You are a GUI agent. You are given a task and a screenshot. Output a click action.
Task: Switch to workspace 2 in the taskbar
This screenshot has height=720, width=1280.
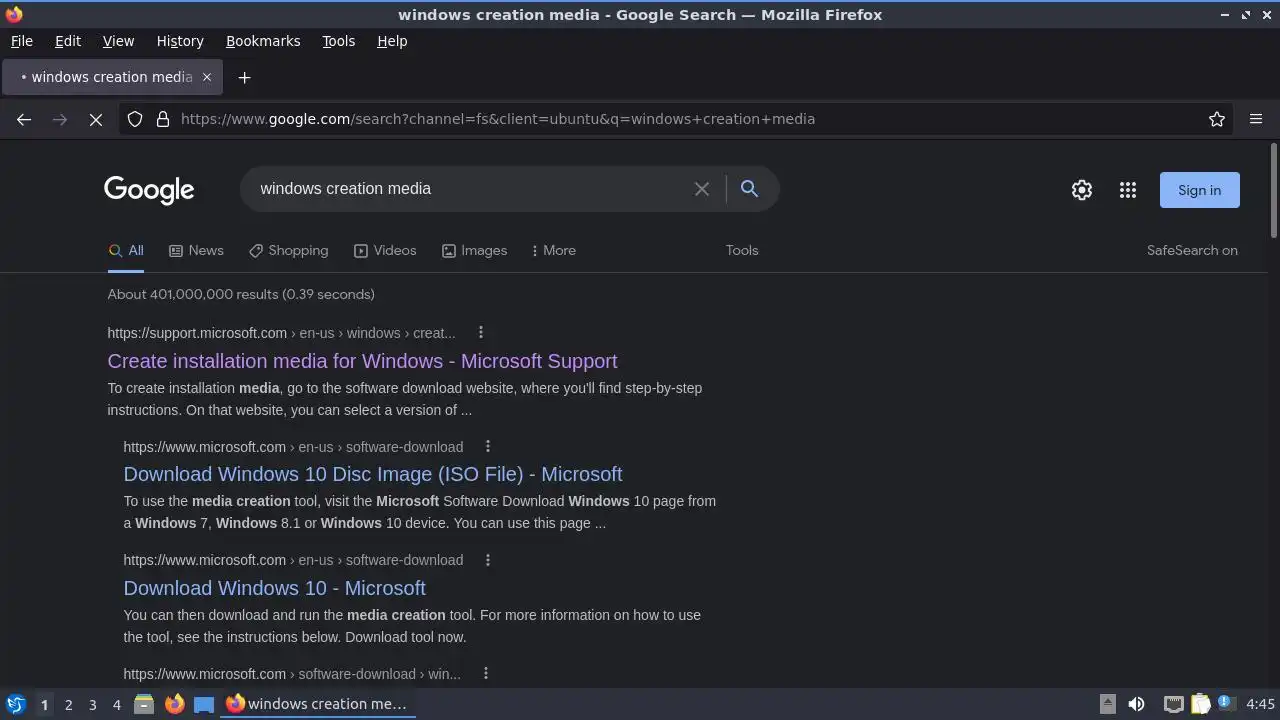pos(68,704)
